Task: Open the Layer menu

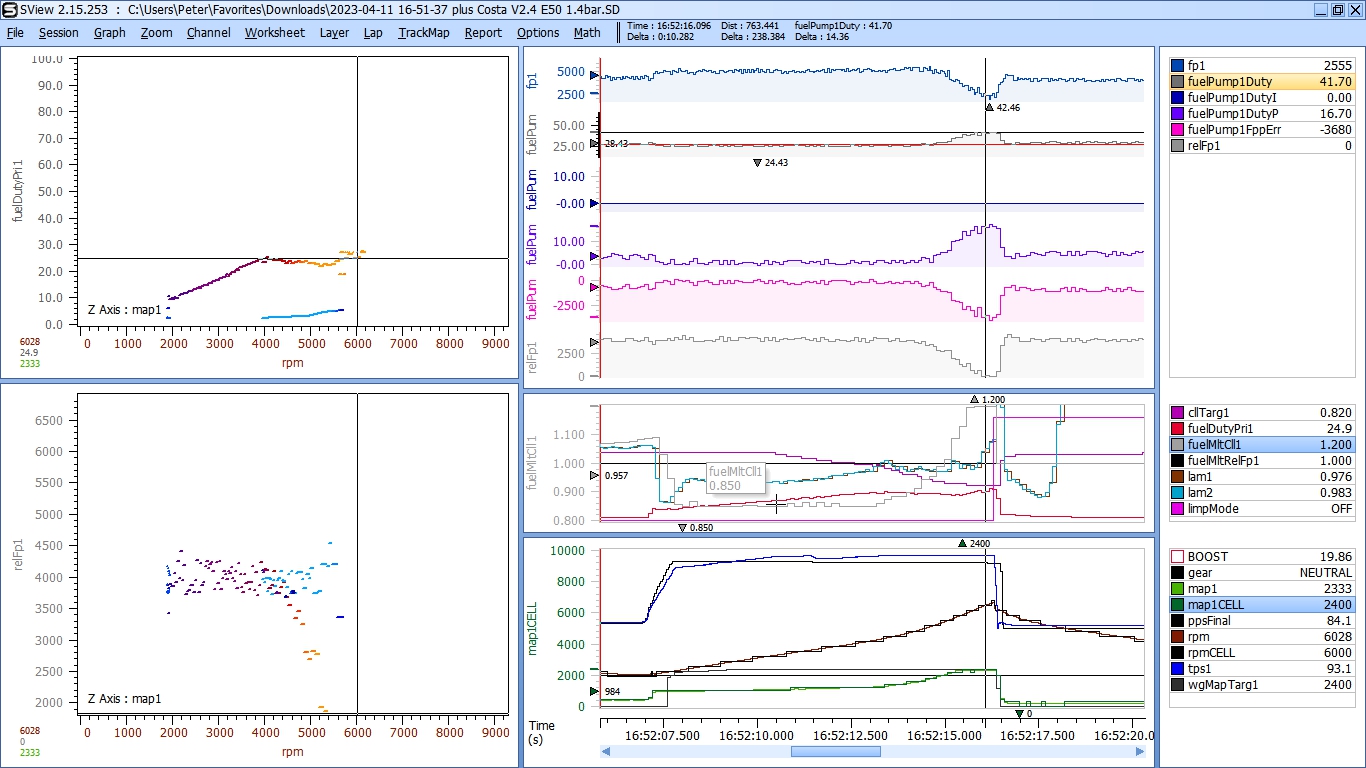Action: tap(335, 32)
